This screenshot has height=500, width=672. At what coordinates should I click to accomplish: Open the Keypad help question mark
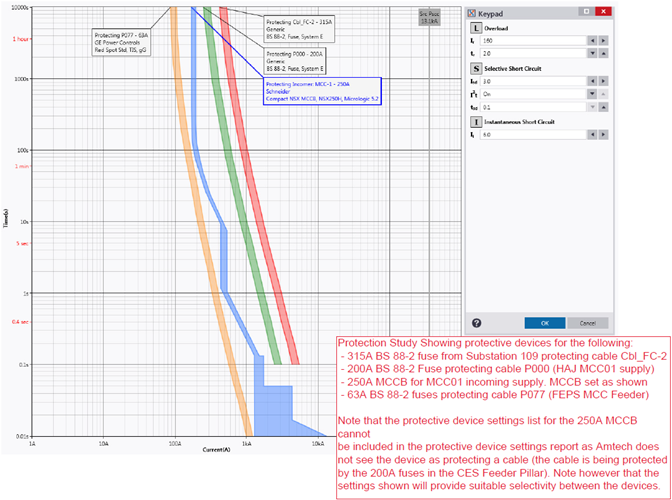click(x=476, y=323)
